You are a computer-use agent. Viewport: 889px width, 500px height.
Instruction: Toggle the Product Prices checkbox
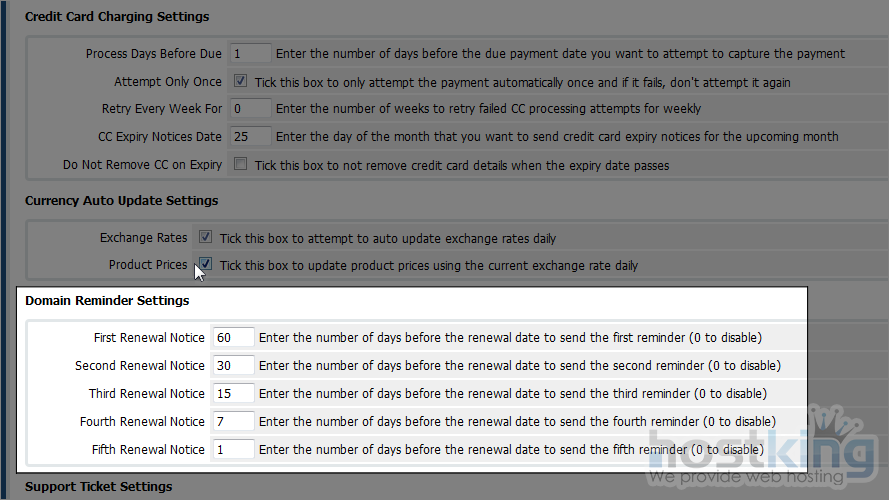click(x=205, y=265)
